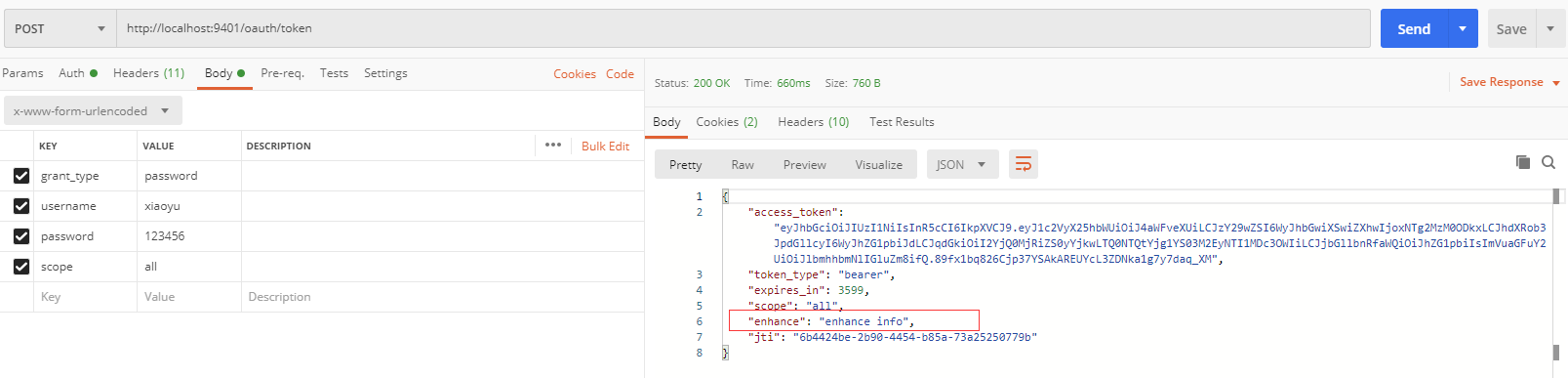
Task: Click the empty Key input field
Action: (86, 297)
